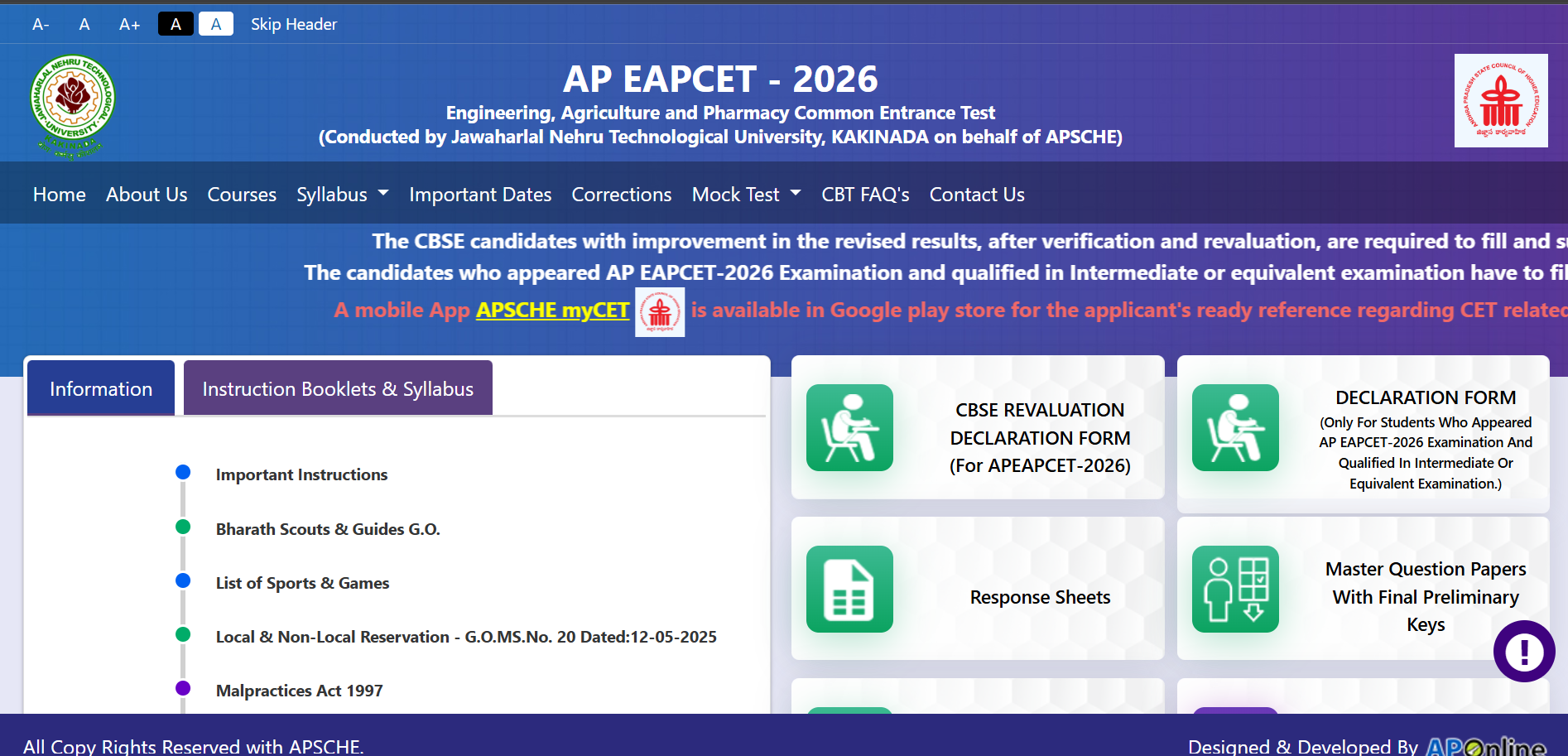Reset font size with plain A button
Image resolution: width=1568 pixels, height=756 pixels.
(x=84, y=24)
